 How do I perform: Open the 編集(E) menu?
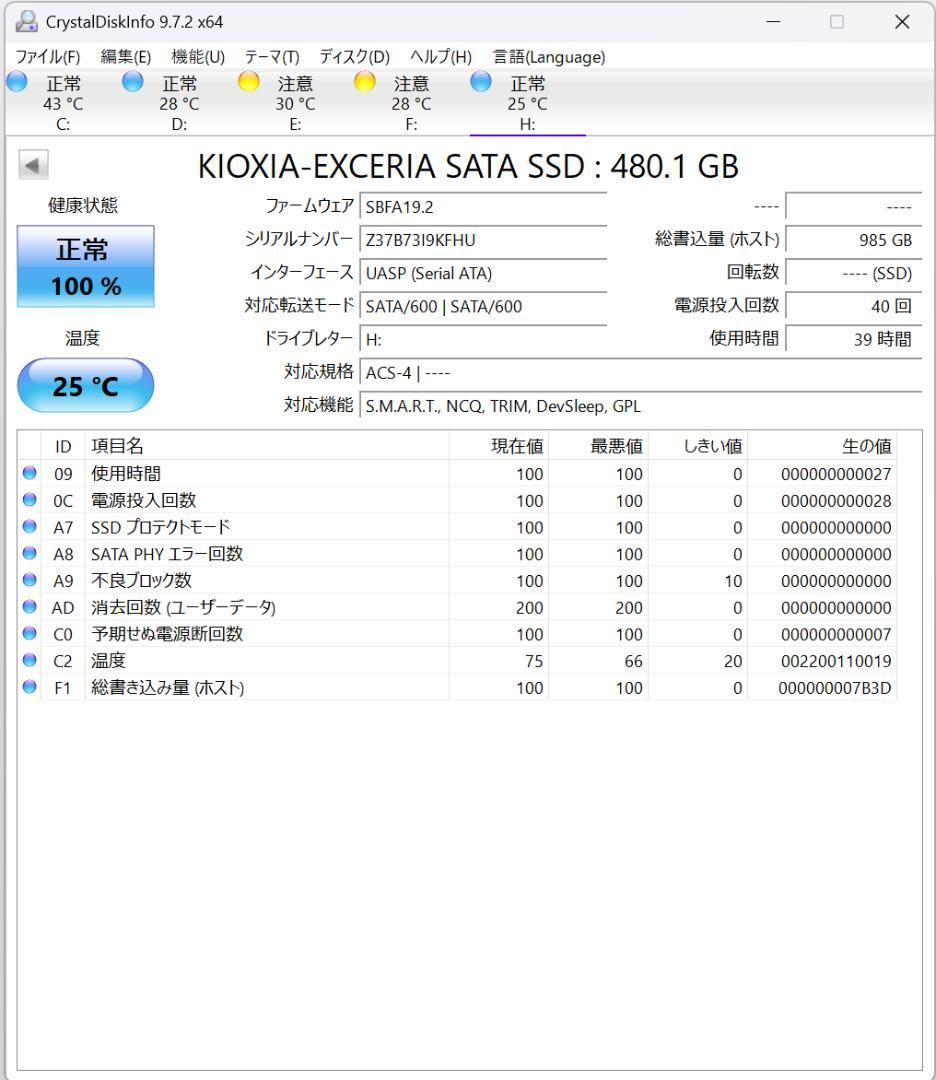coord(125,56)
